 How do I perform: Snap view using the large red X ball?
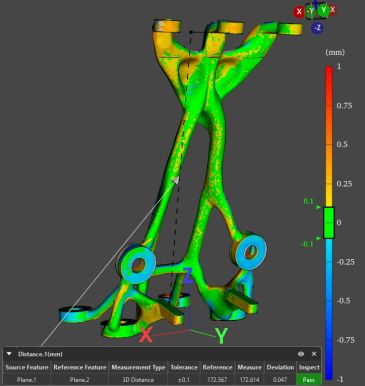pos(299,12)
